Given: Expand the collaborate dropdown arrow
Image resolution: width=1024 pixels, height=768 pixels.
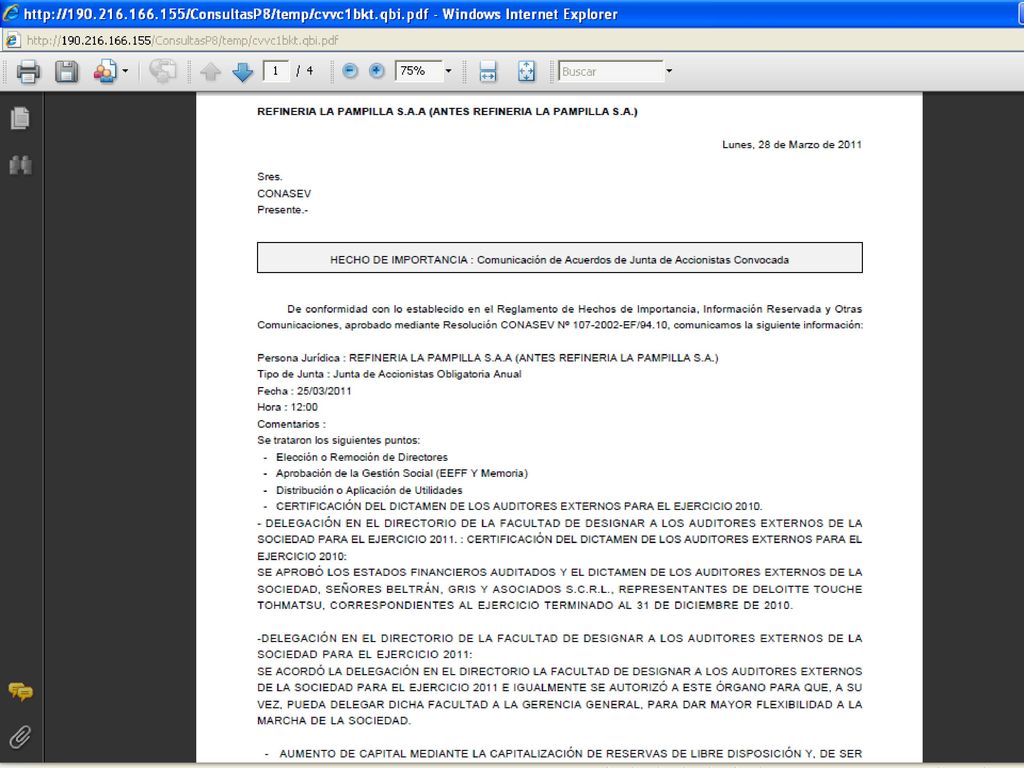Looking at the screenshot, I should (x=125, y=71).
